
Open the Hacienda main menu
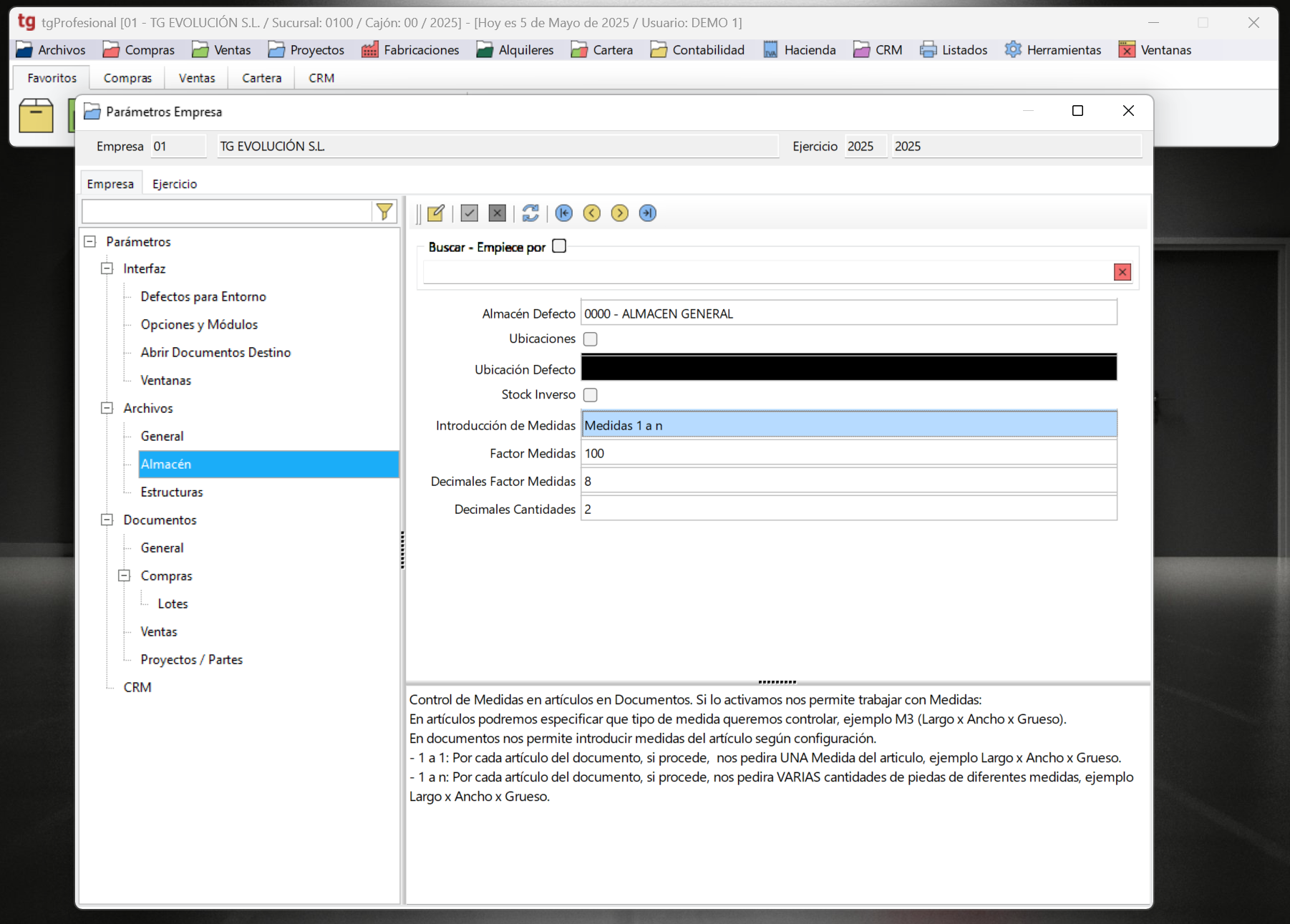pos(800,50)
